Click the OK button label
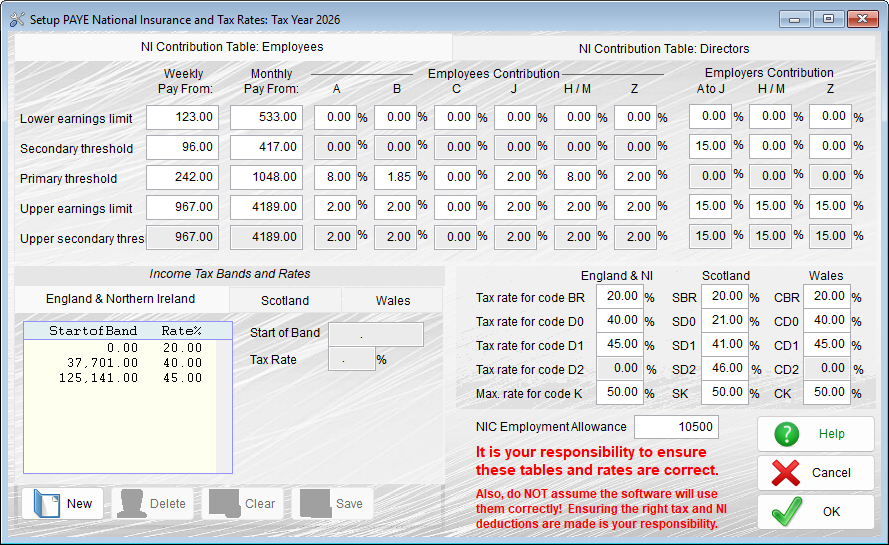 (831, 512)
